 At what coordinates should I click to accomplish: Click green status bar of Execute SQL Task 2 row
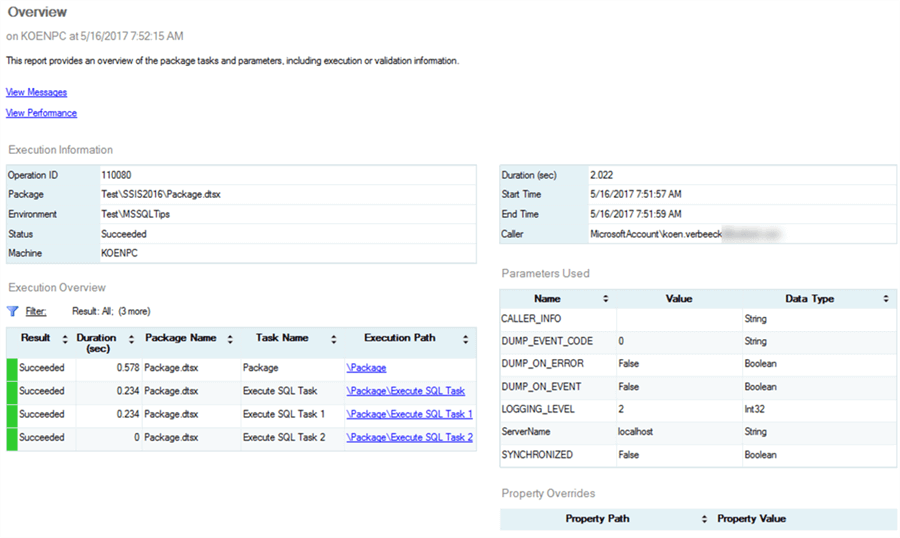point(12,438)
